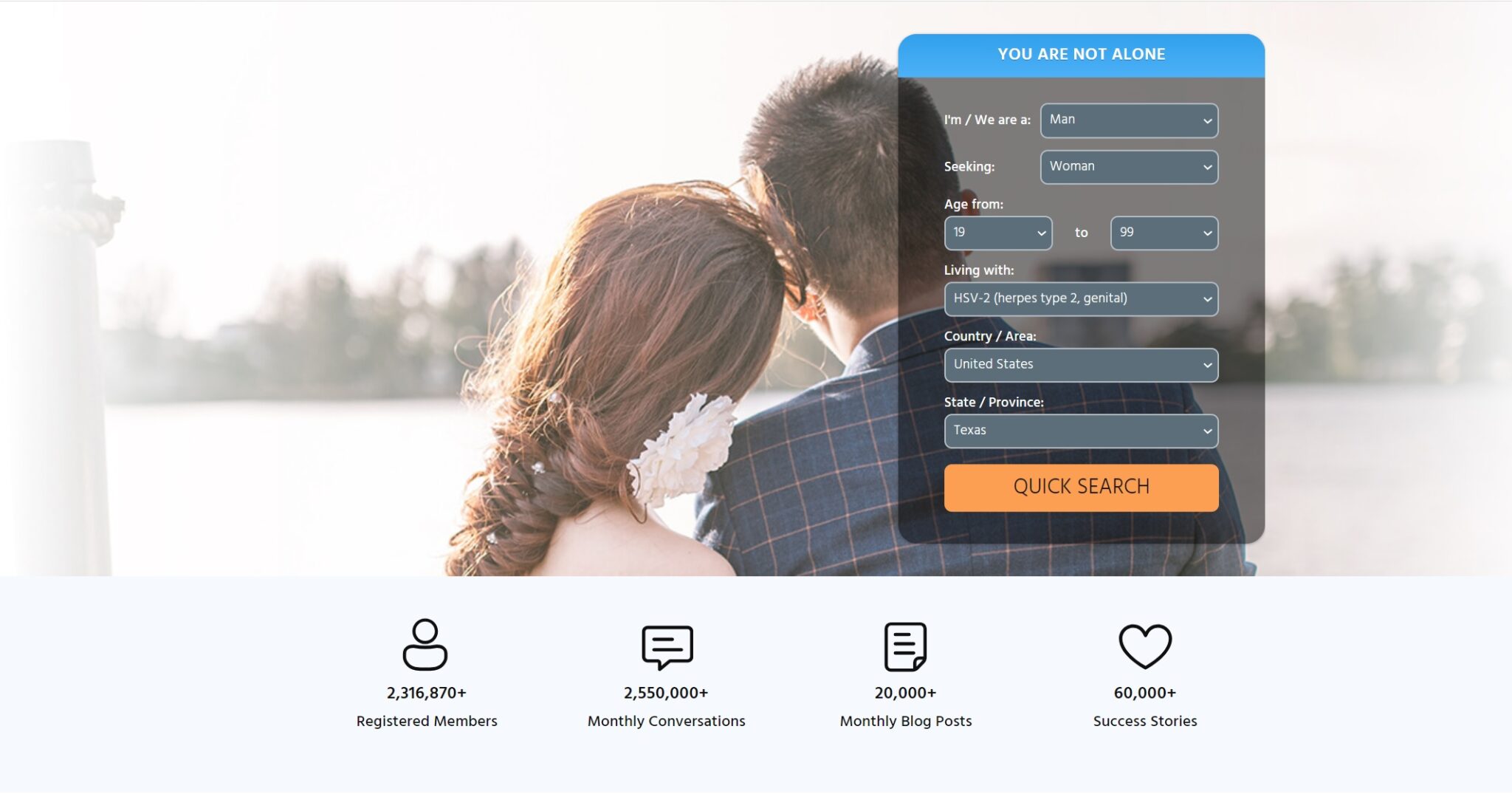Expand the Texas selector via its chevron
This screenshot has height=797, width=1512.
pos(1207,430)
